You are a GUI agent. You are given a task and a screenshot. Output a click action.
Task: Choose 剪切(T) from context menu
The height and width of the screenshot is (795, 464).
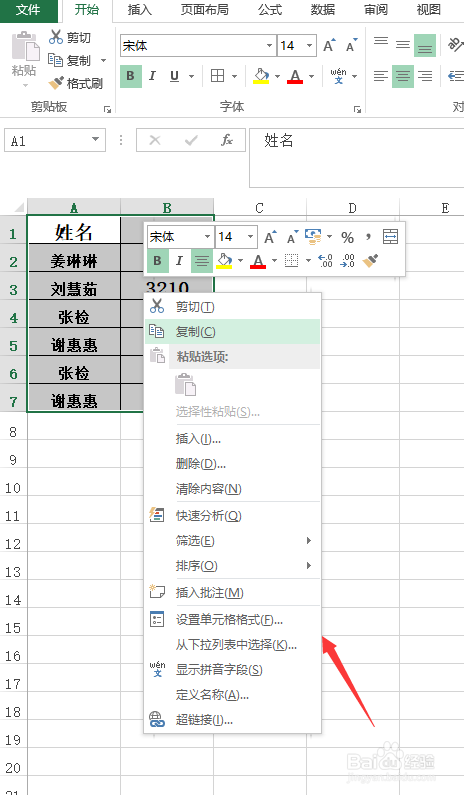(x=232, y=307)
